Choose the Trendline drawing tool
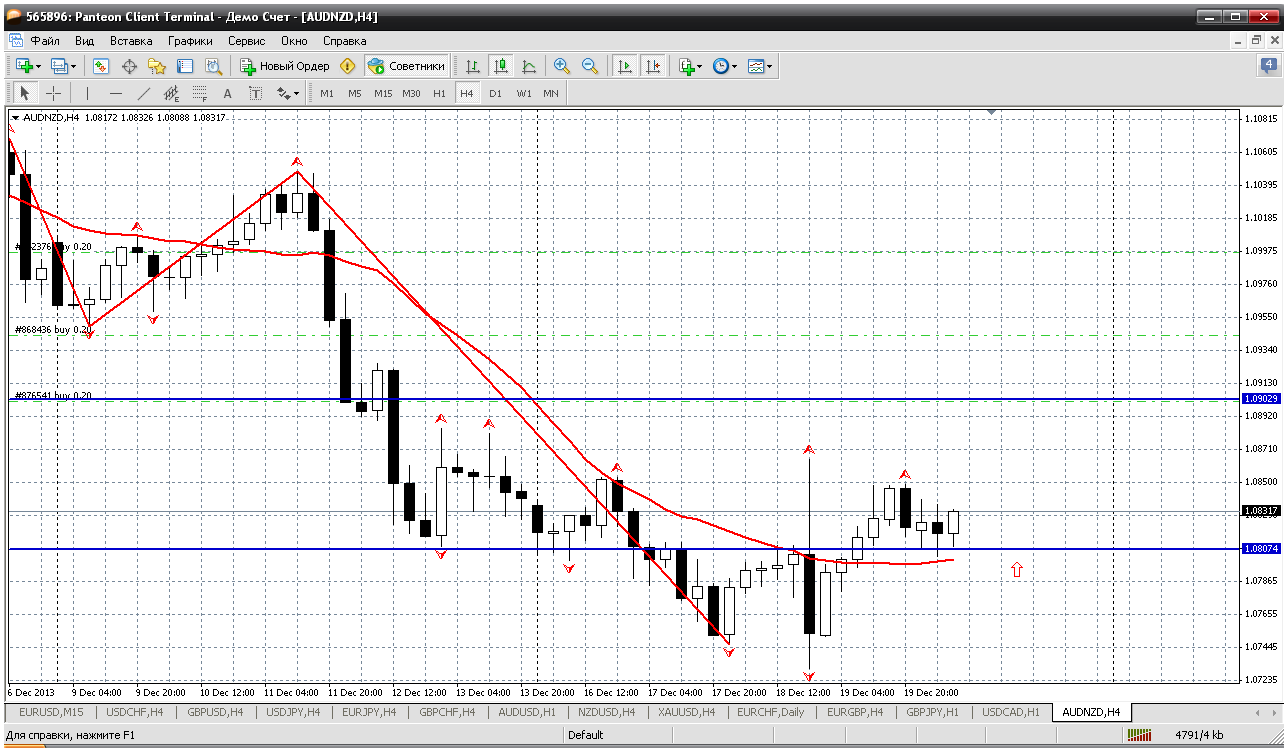Image resolution: width=1288 pixels, height=748 pixels. (143, 93)
